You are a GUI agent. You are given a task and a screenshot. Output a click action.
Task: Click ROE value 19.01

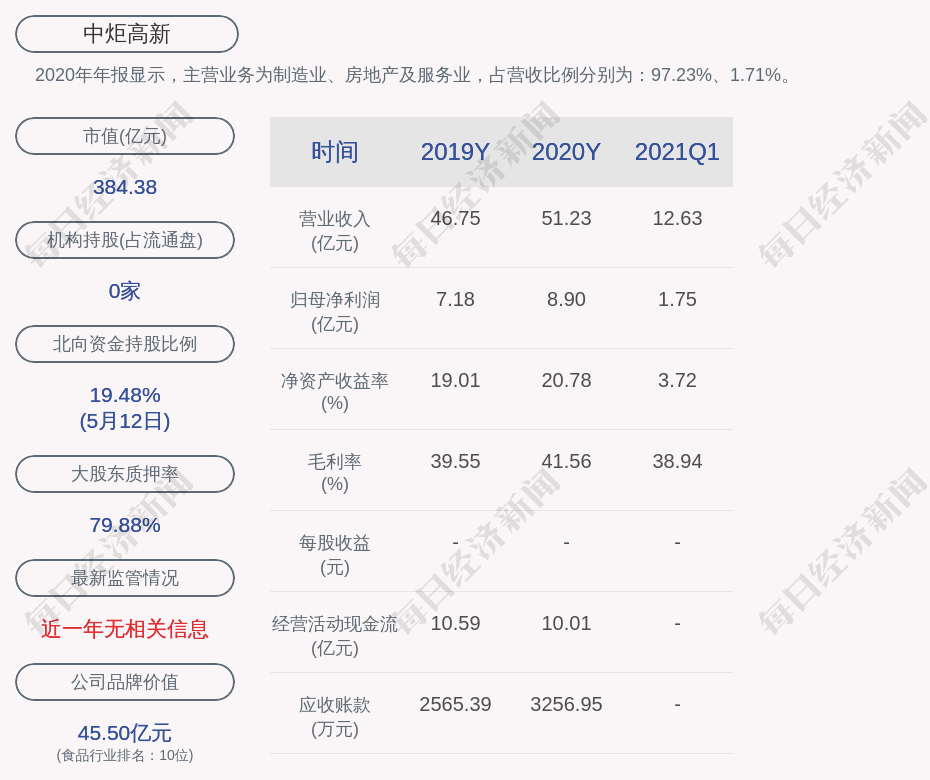point(456,380)
